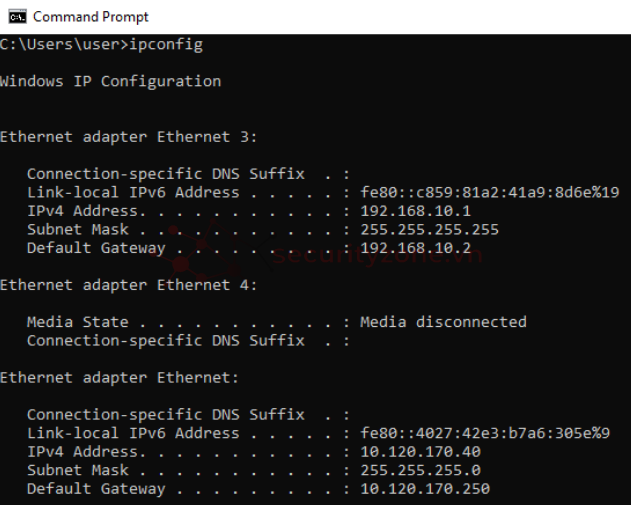Click the IPv4 address 192.168.10.1

click(415, 211)
